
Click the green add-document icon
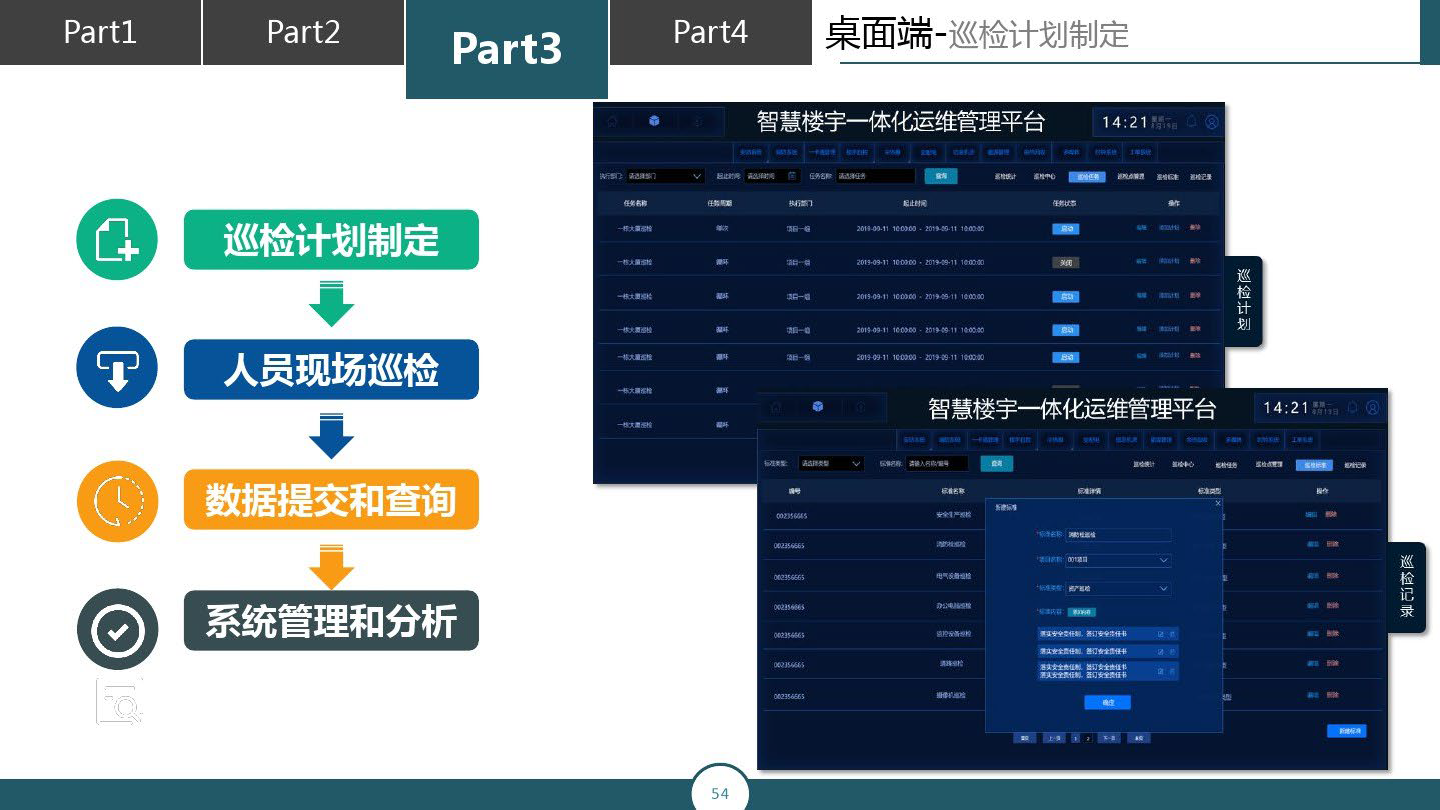click(117, 240)
